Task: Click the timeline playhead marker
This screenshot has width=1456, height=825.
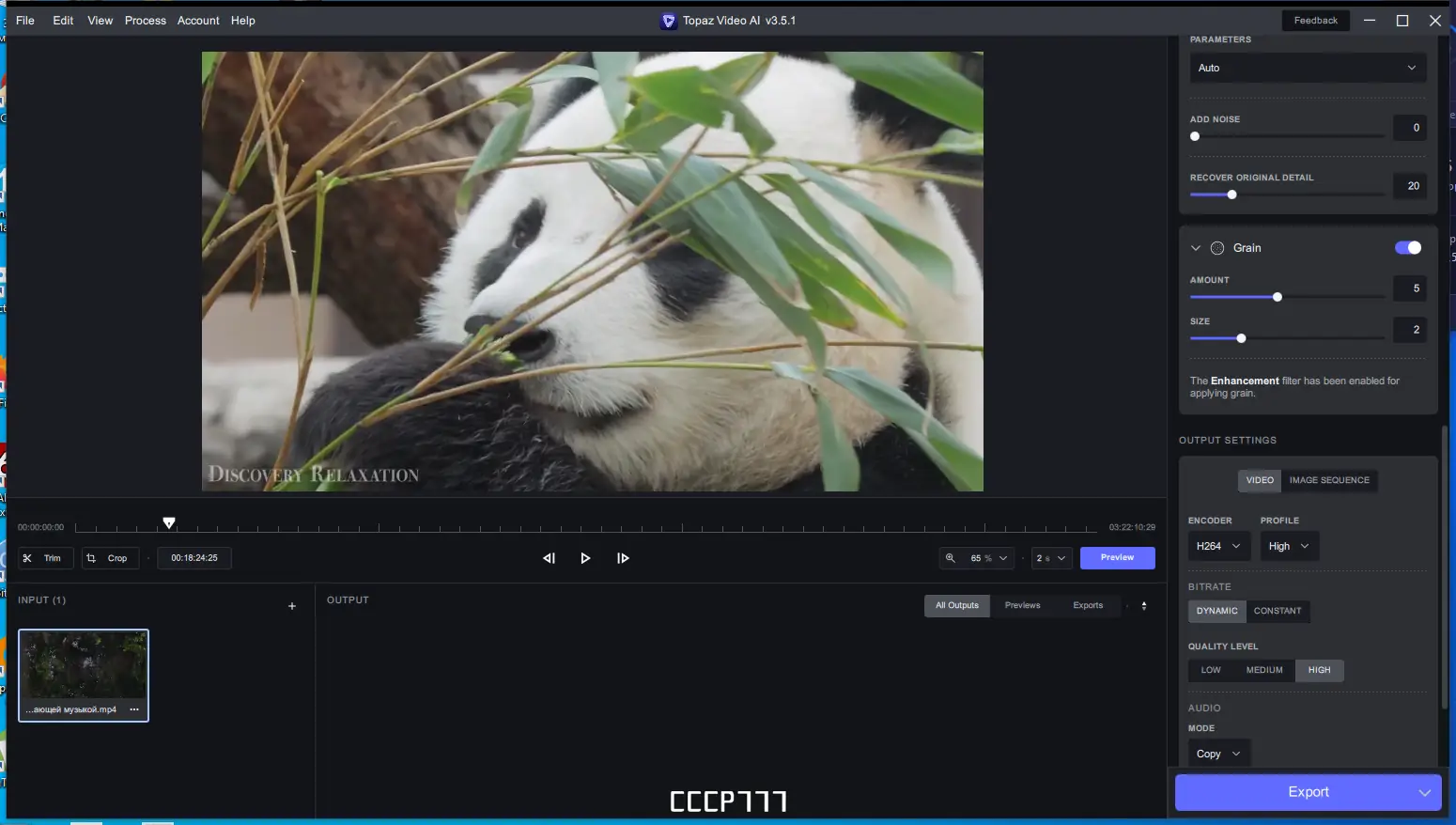Action: coord(169,523)
